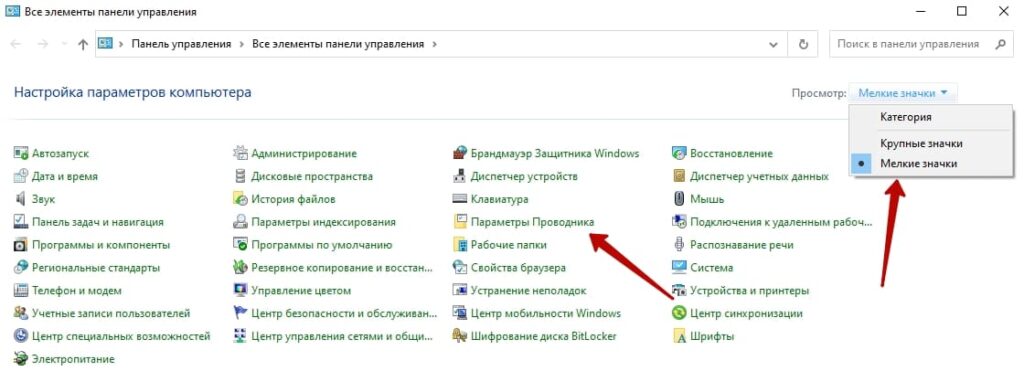Open Учетные записи пользователей icon
Viewport: 1024px width, 371px height.
21,314
